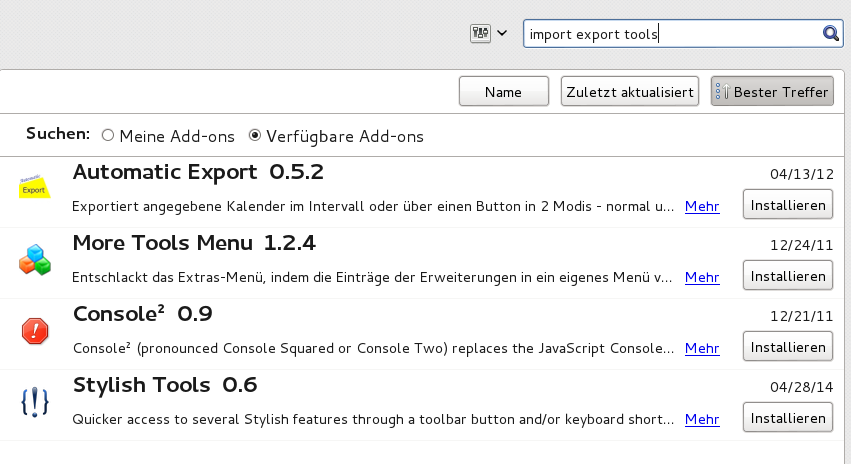Click the Stylish Tools braces icon
851x464 pixels.
click(x=35, y=401)
